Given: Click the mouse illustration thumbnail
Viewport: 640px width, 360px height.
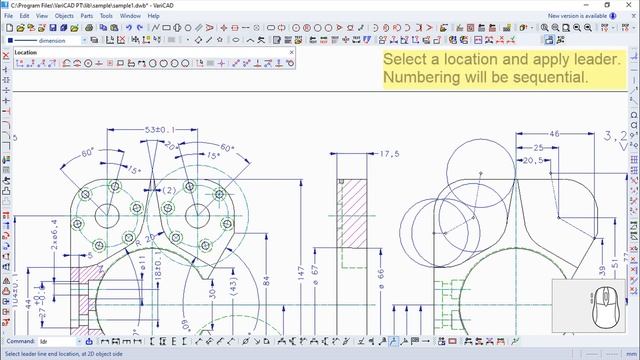Looking at the screenshot, I should (x=589, y=306).
